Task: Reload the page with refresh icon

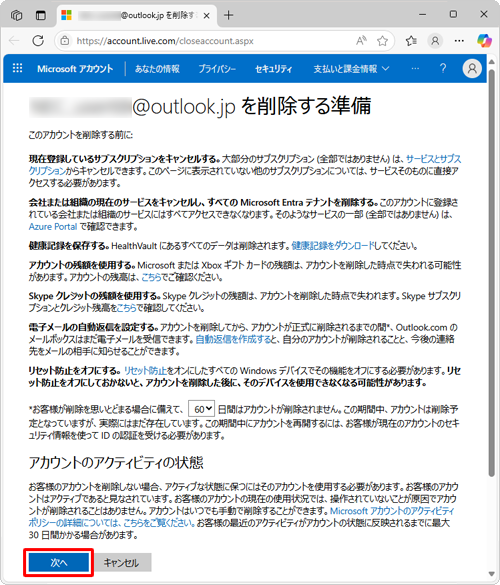Action: tap(38, 41)
